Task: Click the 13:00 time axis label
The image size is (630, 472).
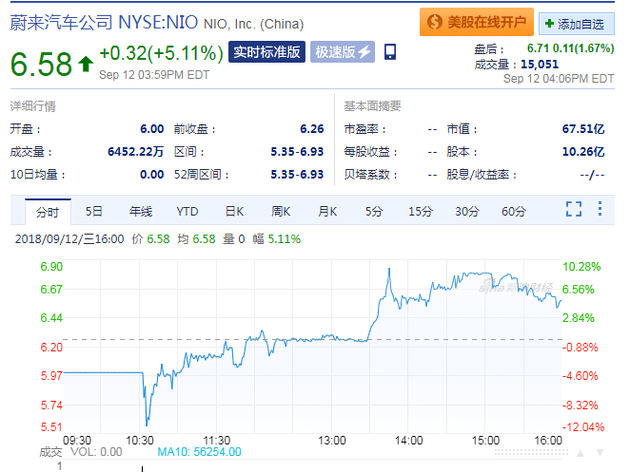Action: [x=332, y=441]
